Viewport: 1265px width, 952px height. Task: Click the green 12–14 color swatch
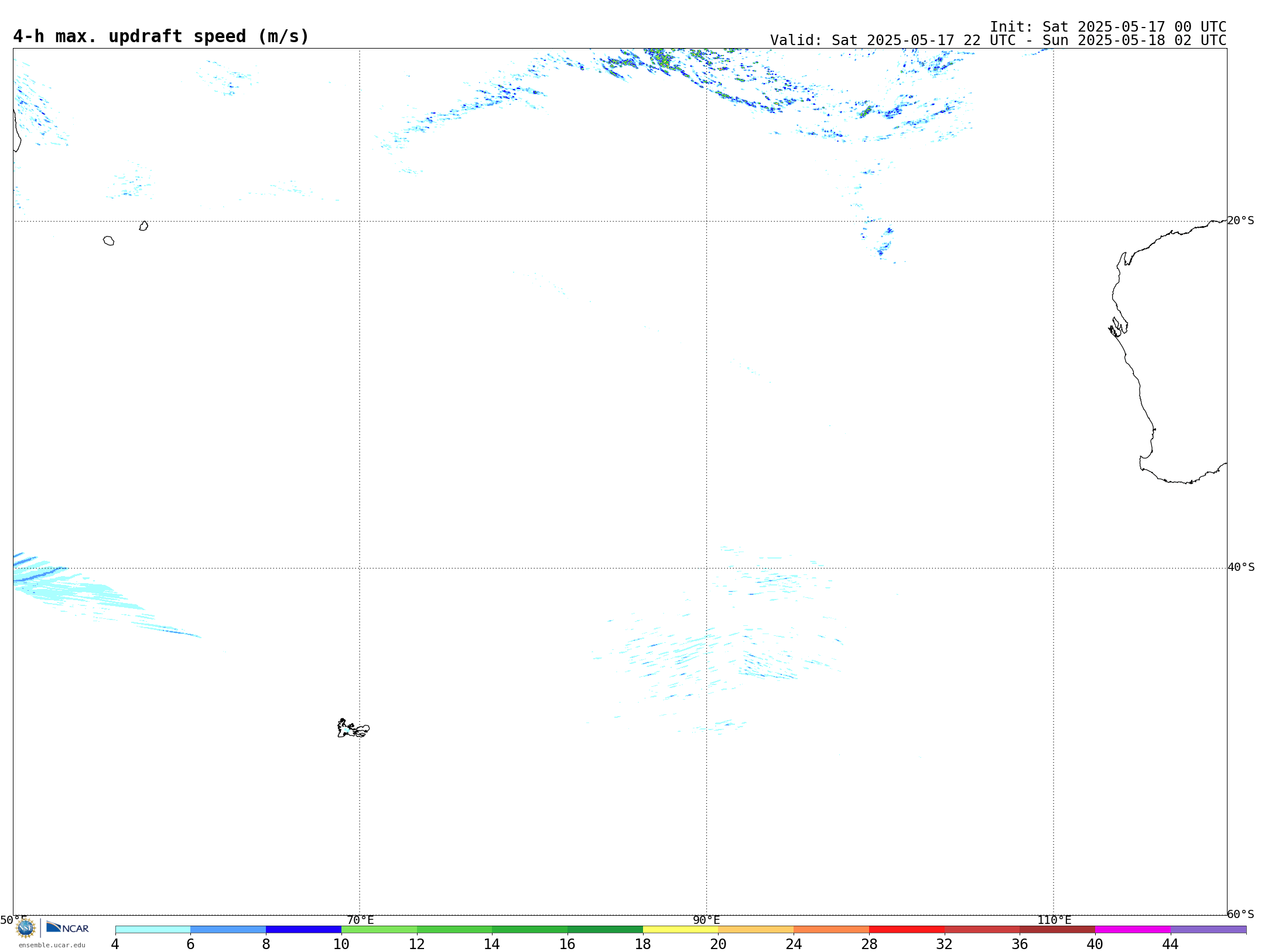[x=454, y=929]
